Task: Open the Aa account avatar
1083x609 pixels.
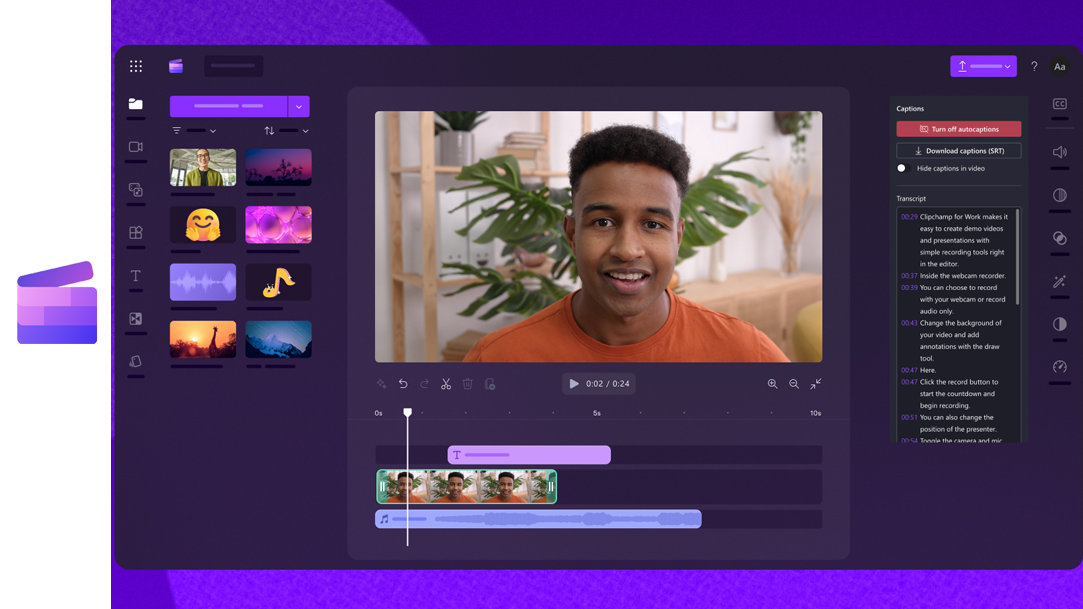Action: click(x=1060, y=66)
